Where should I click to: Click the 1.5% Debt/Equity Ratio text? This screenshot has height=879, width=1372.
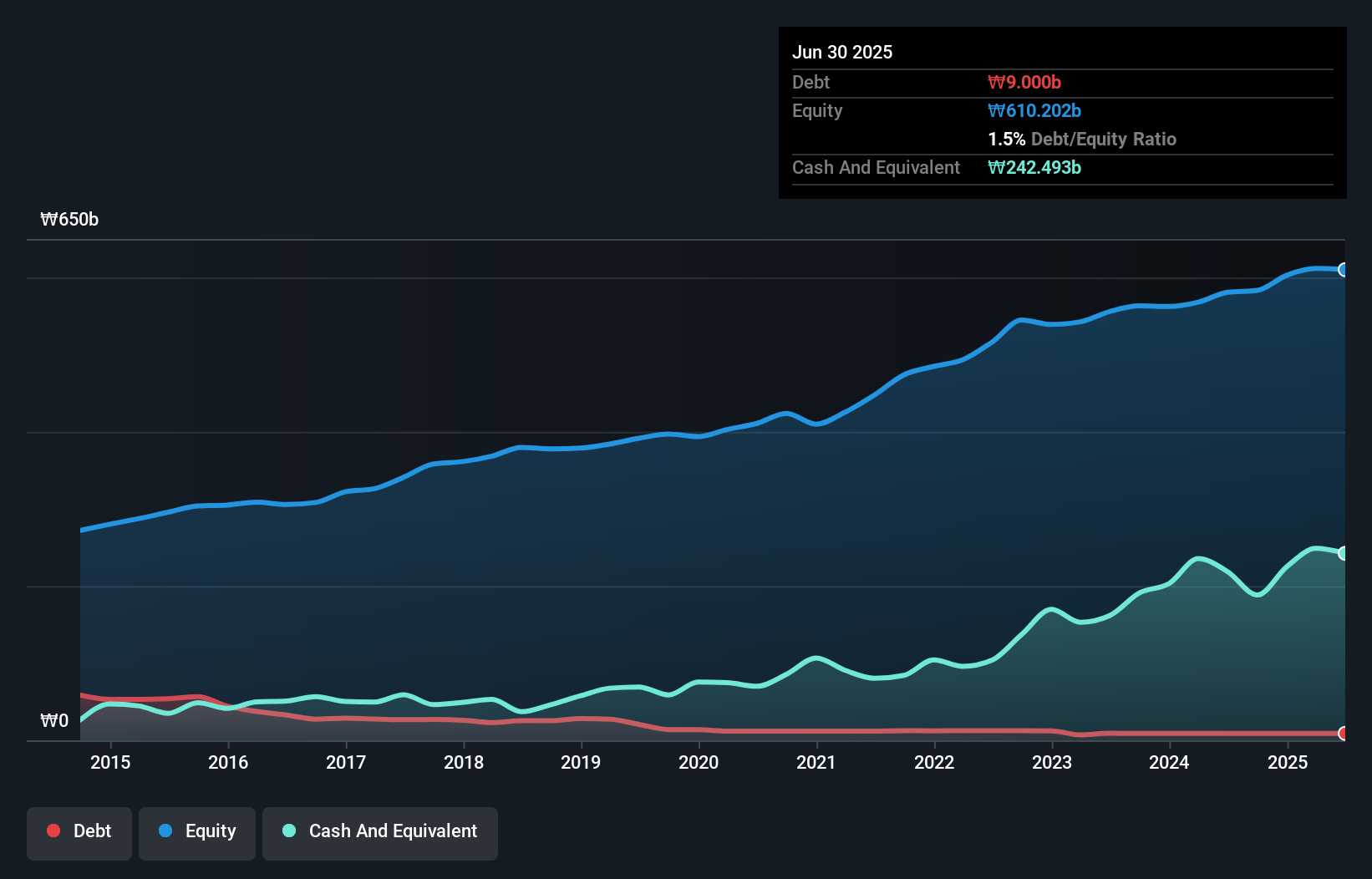tap(1082, 139)
